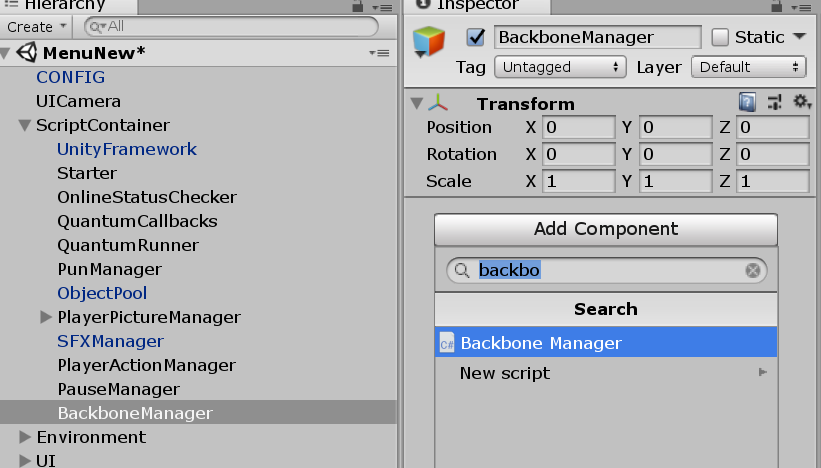Select the UnityFramework object
821x468 pixels.
pos(127,149)
